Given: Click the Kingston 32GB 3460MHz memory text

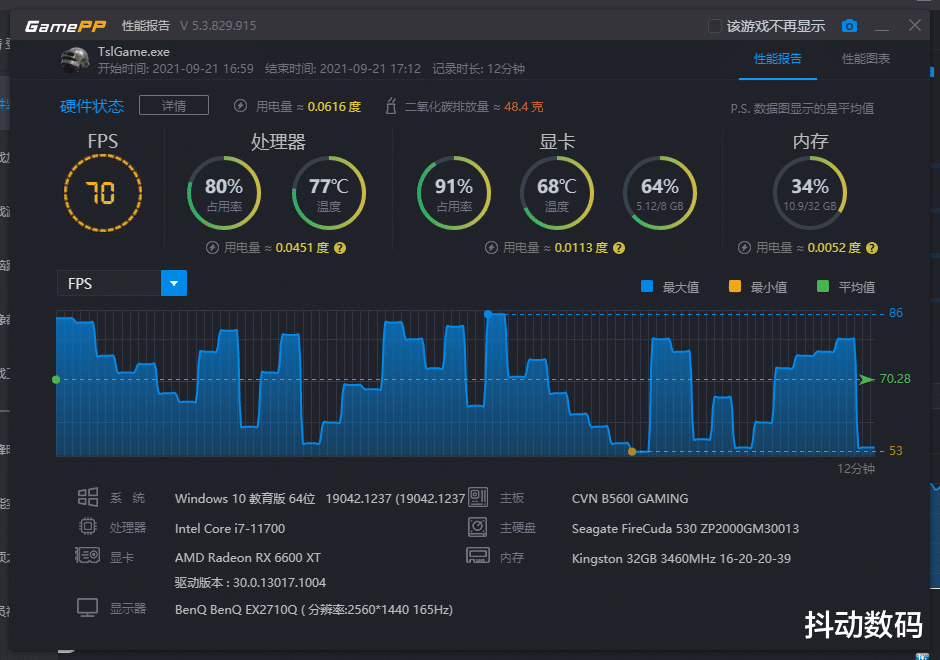Looking at the screenshot, I should 681,559.
